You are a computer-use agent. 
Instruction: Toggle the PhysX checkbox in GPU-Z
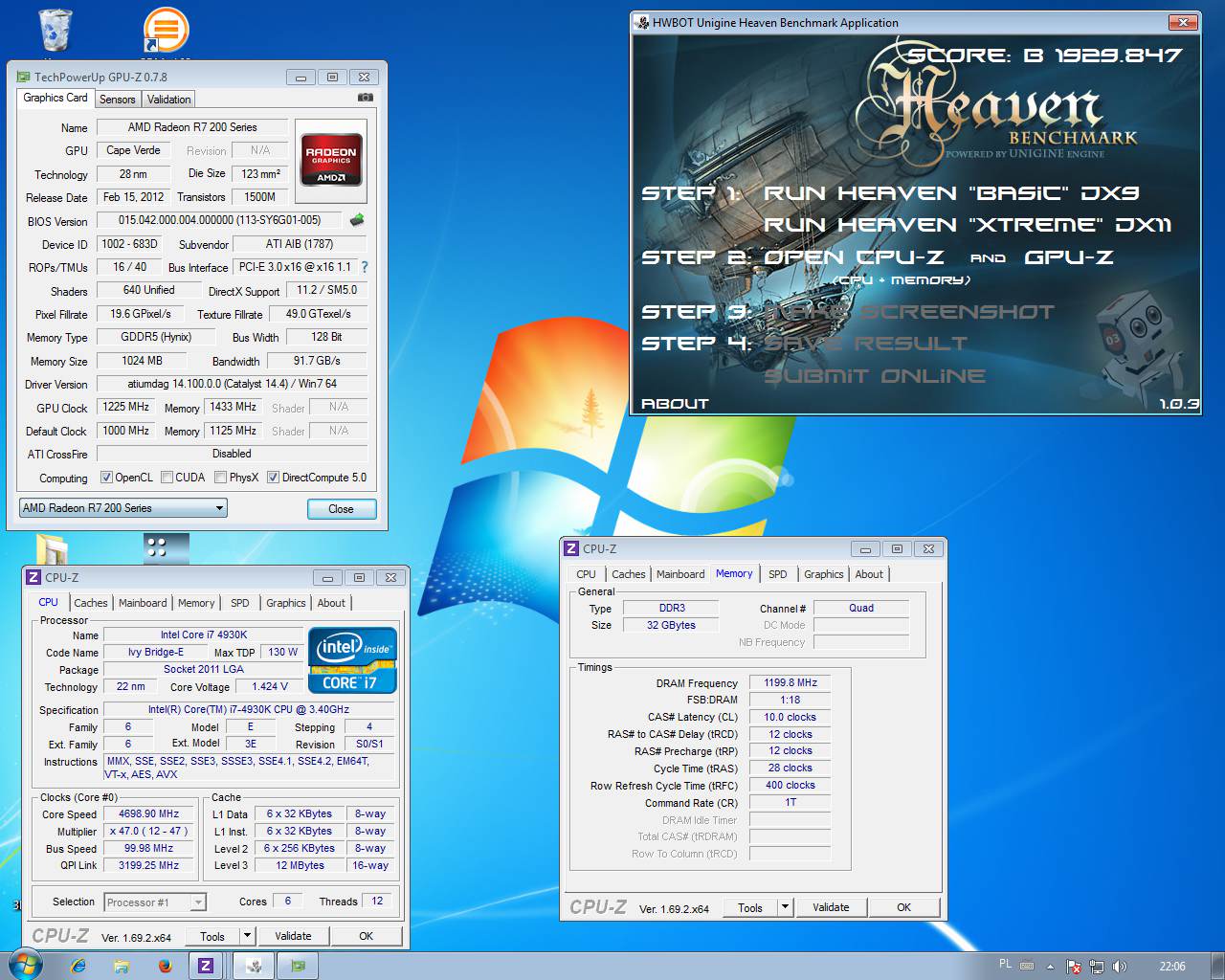click(x=221, y=478)
